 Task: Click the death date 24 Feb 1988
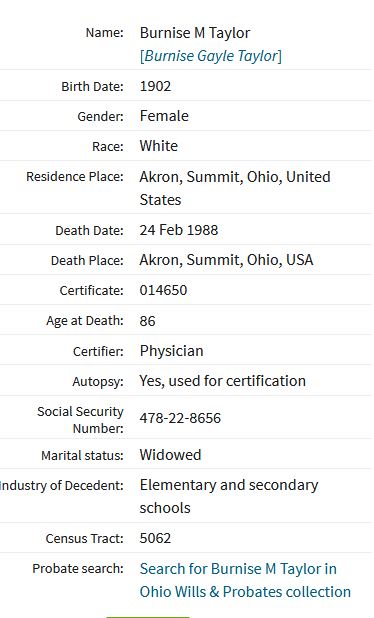coord(179,230)
